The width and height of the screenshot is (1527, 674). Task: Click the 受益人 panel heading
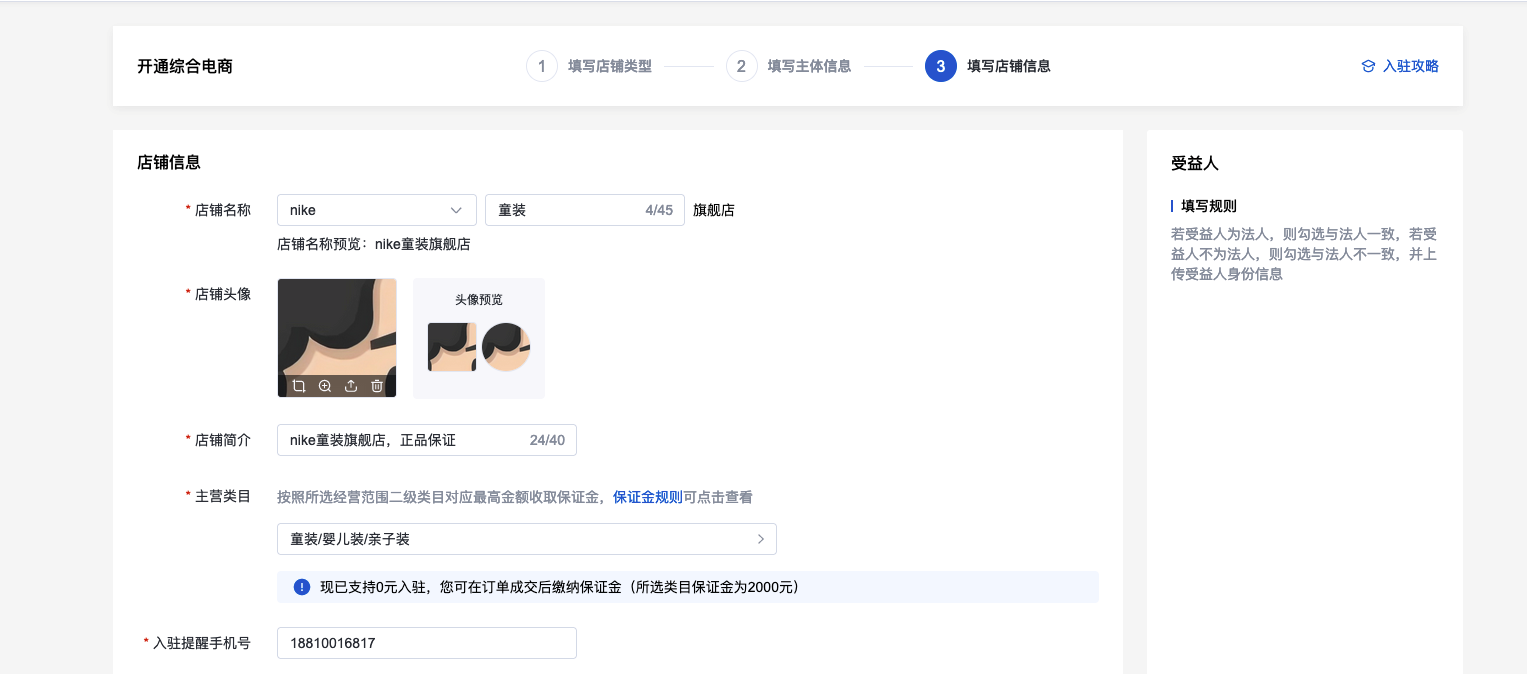[1195, 163]
